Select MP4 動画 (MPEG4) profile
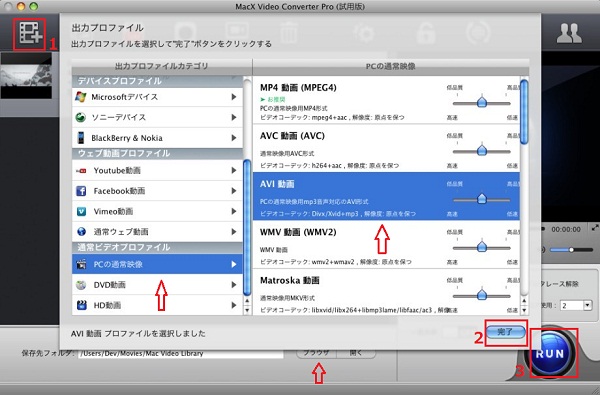 [386, 100]
